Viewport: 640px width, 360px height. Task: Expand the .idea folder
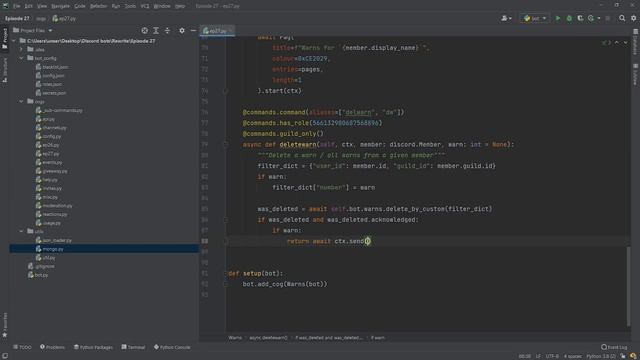click(21, 49)
